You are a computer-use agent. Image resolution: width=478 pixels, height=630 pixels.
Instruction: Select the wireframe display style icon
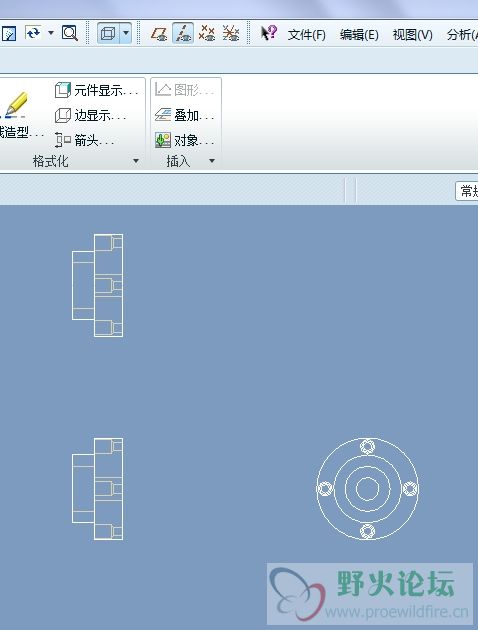click(108, 33)
